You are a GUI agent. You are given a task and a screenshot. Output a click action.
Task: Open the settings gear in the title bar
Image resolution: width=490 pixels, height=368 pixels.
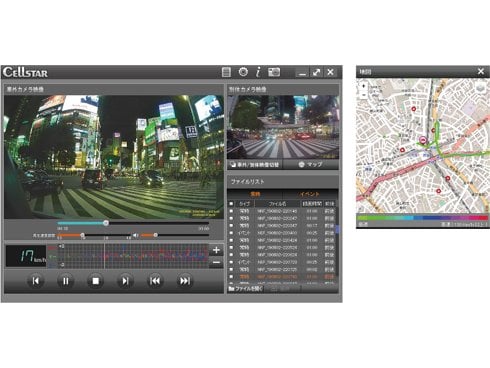243,72
